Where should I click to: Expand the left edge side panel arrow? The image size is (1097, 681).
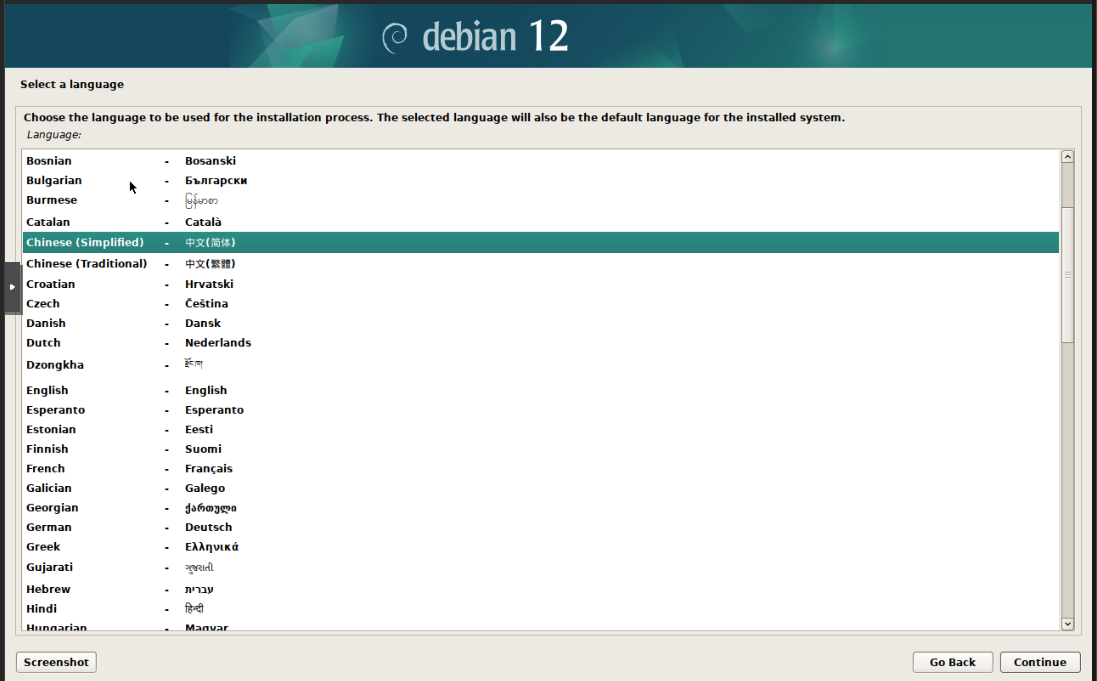coord(12,287)
